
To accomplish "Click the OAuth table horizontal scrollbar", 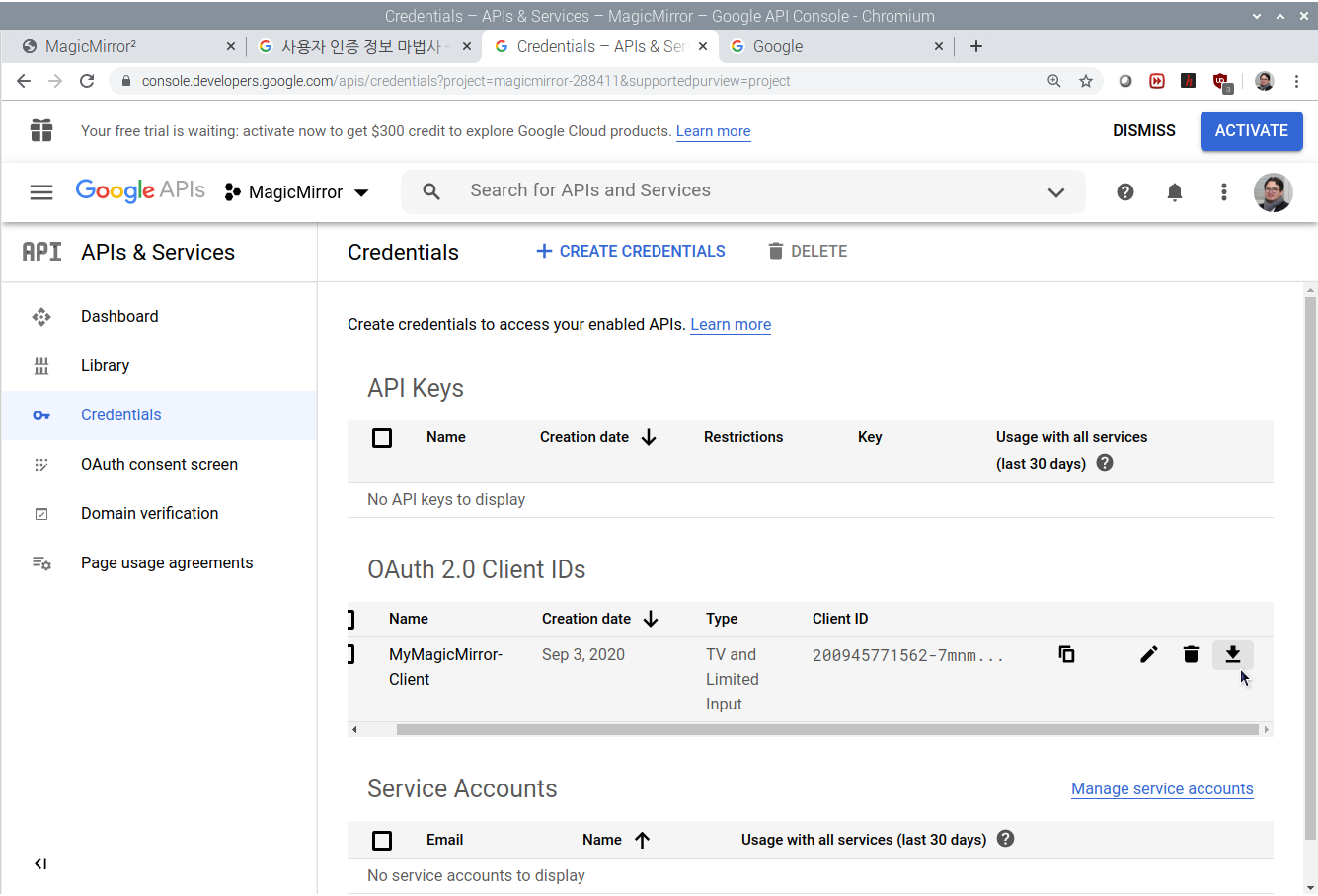I will pyautogui.click(x=827, y=730).
